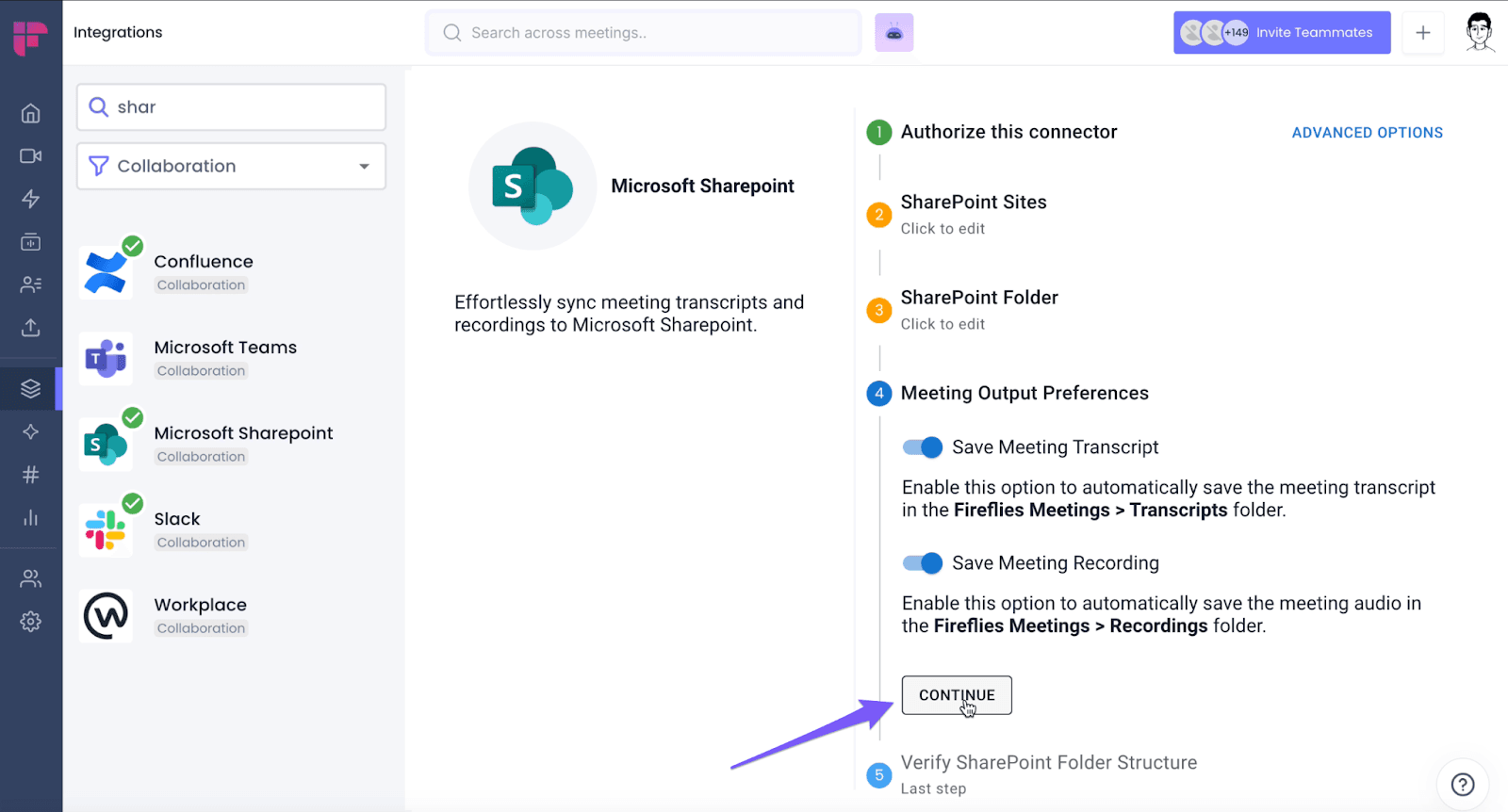Toggle Save Meeting Transcript switch

tap(923, 447)
